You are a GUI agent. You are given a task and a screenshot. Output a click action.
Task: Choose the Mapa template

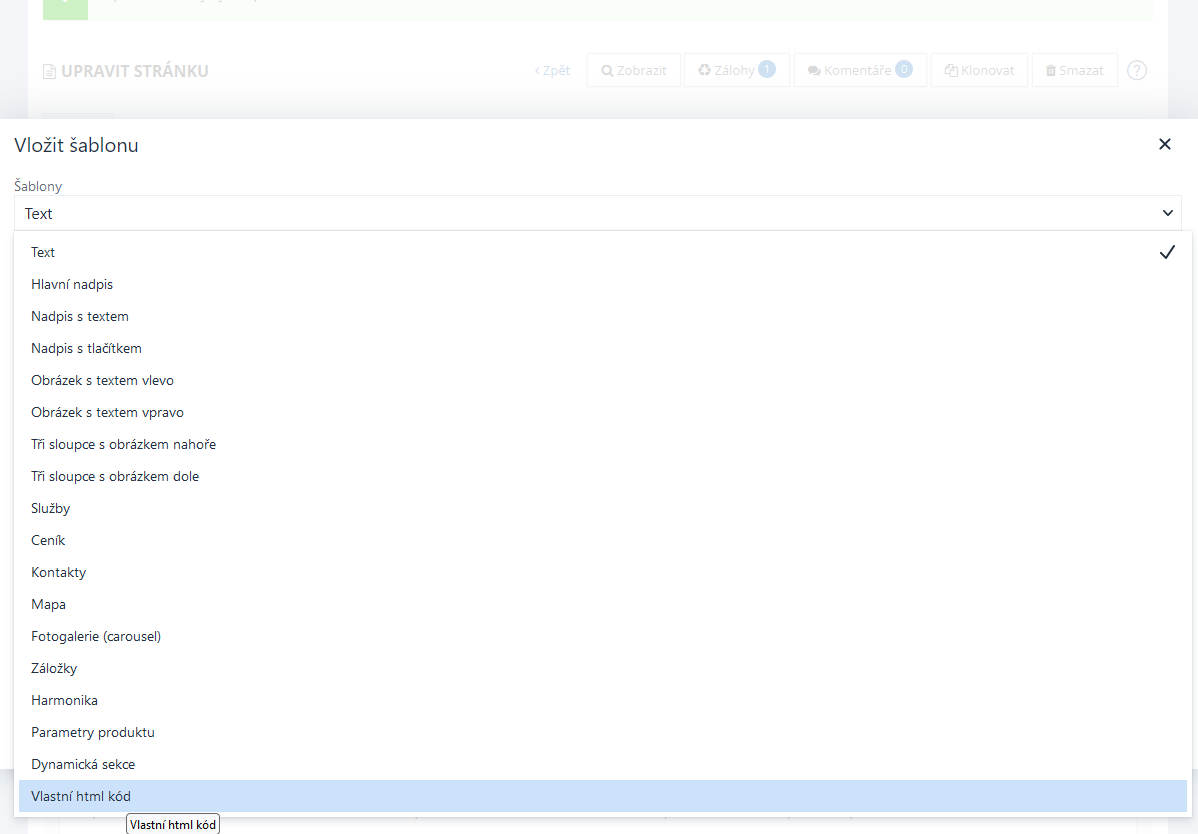(x=48, y=604)
